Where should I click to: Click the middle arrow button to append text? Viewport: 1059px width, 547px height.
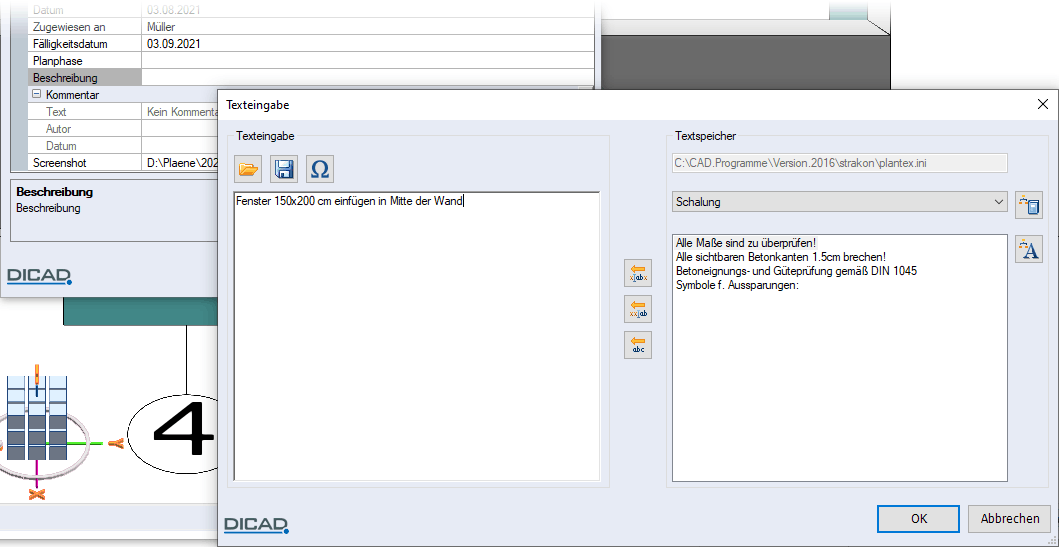638,309
